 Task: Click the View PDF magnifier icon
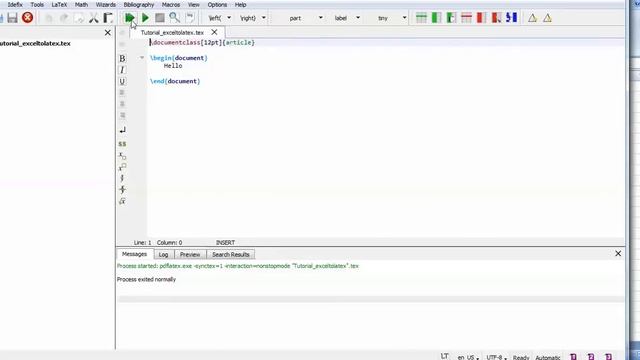click(x=175, y=18)
